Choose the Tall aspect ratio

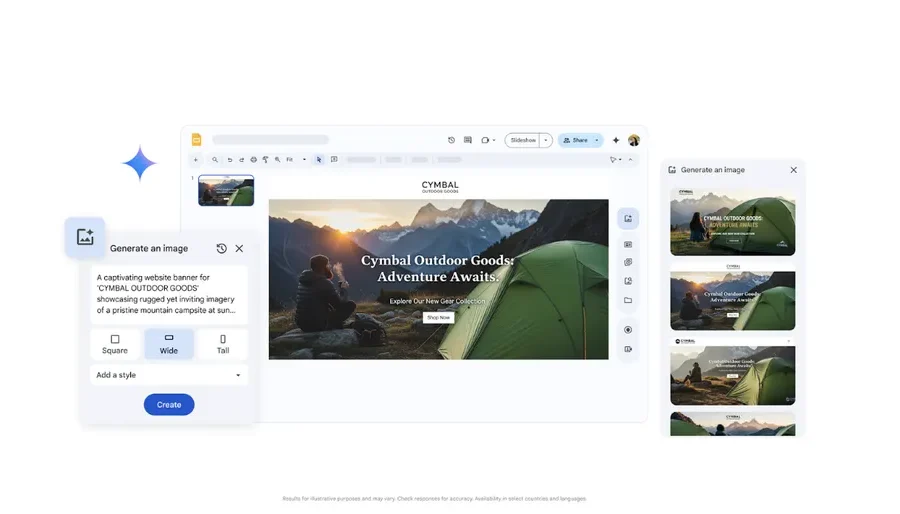point(223,344)
